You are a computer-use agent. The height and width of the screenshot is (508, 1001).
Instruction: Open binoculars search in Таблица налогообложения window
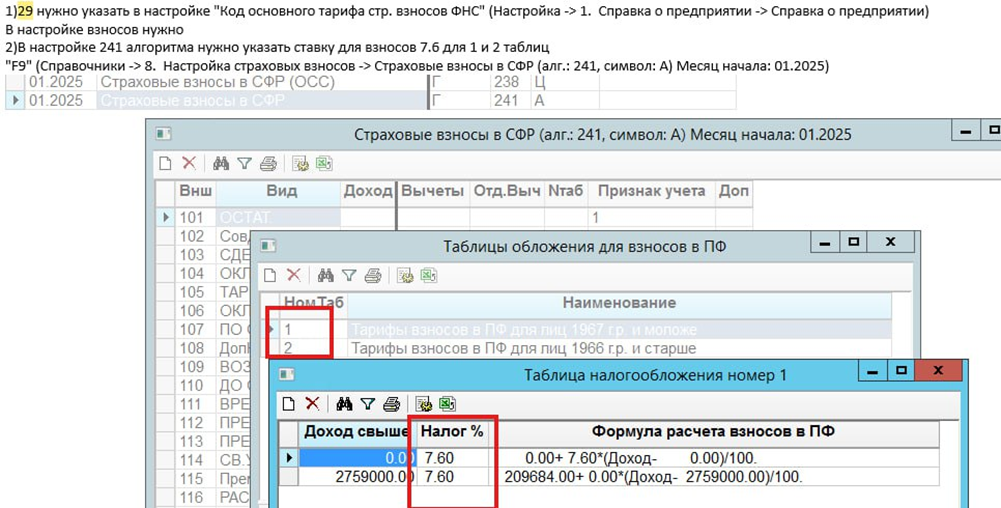pos(344,403)
